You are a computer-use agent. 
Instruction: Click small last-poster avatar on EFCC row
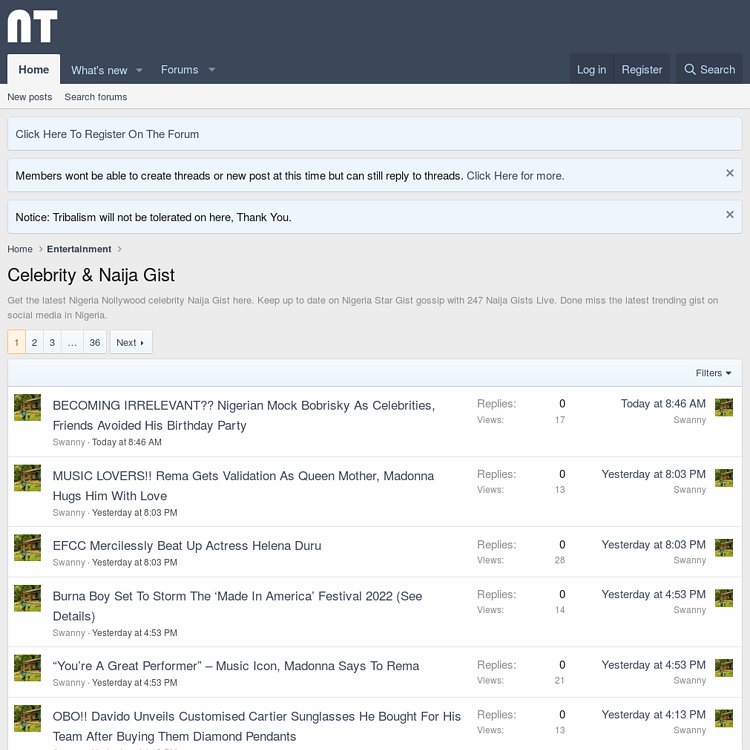(724, 548)
